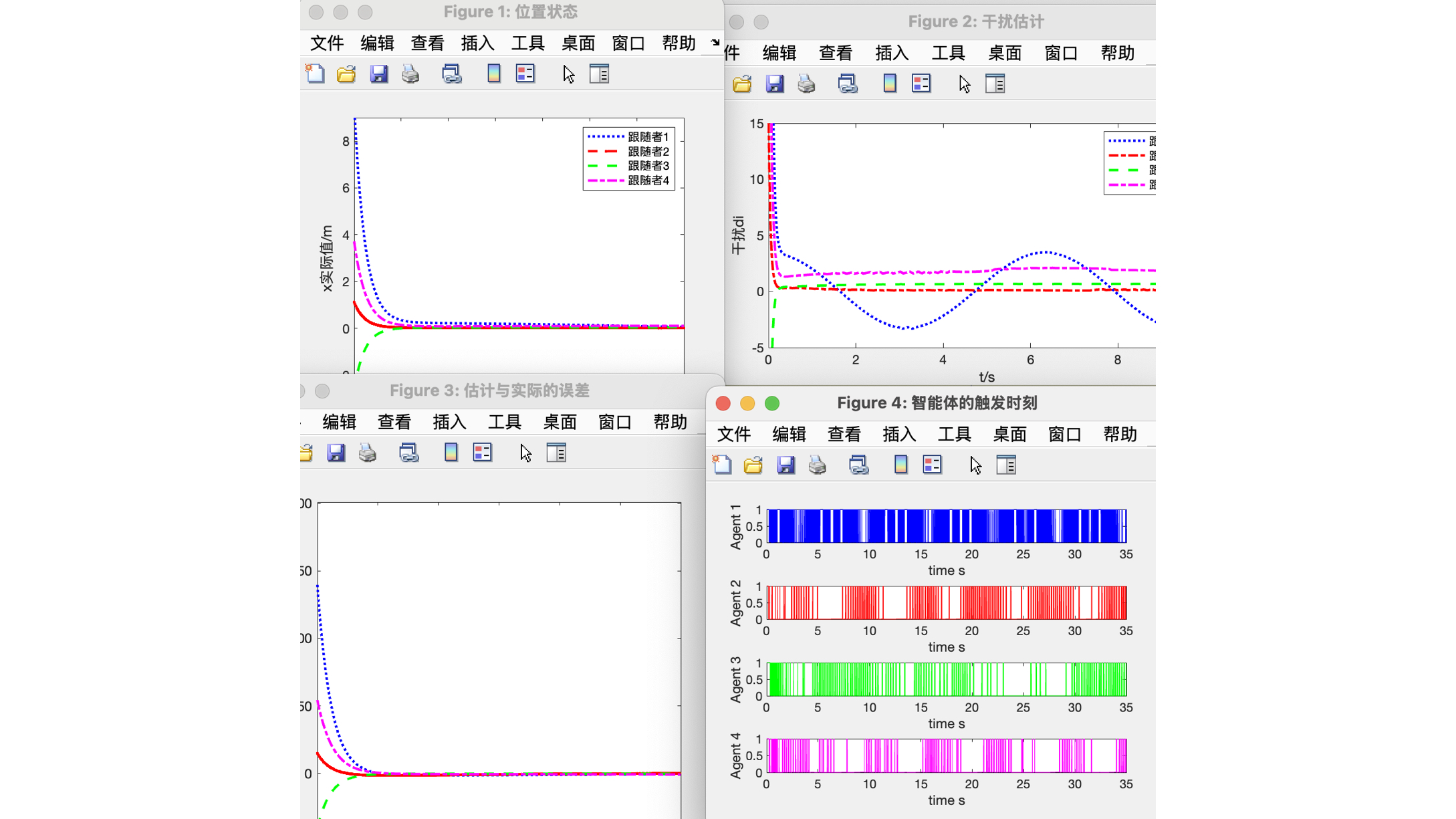Click Link Plot icon in Figure 3 toolbar
This screenshot has width=1456, height=819.
tap(409, 453)
